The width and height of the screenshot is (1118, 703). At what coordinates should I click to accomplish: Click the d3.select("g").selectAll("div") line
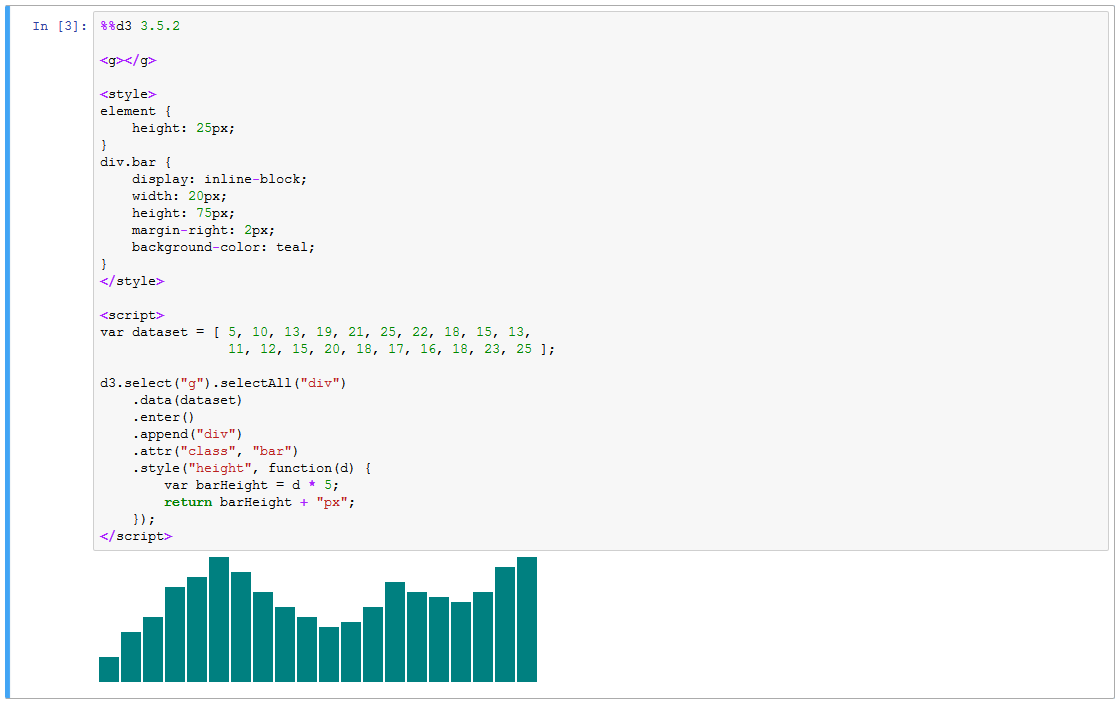223,384
